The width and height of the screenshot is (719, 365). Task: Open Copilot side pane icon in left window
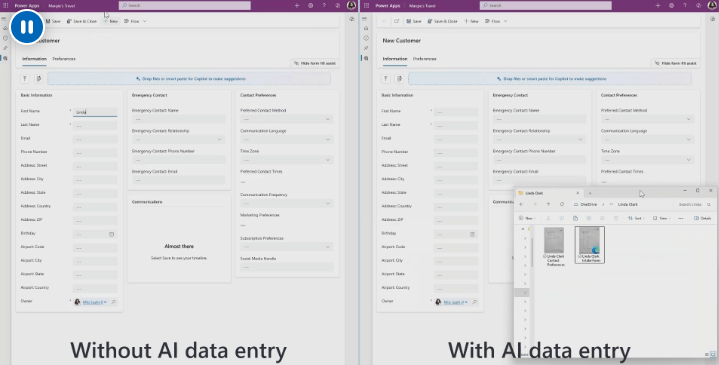(351, 19)
